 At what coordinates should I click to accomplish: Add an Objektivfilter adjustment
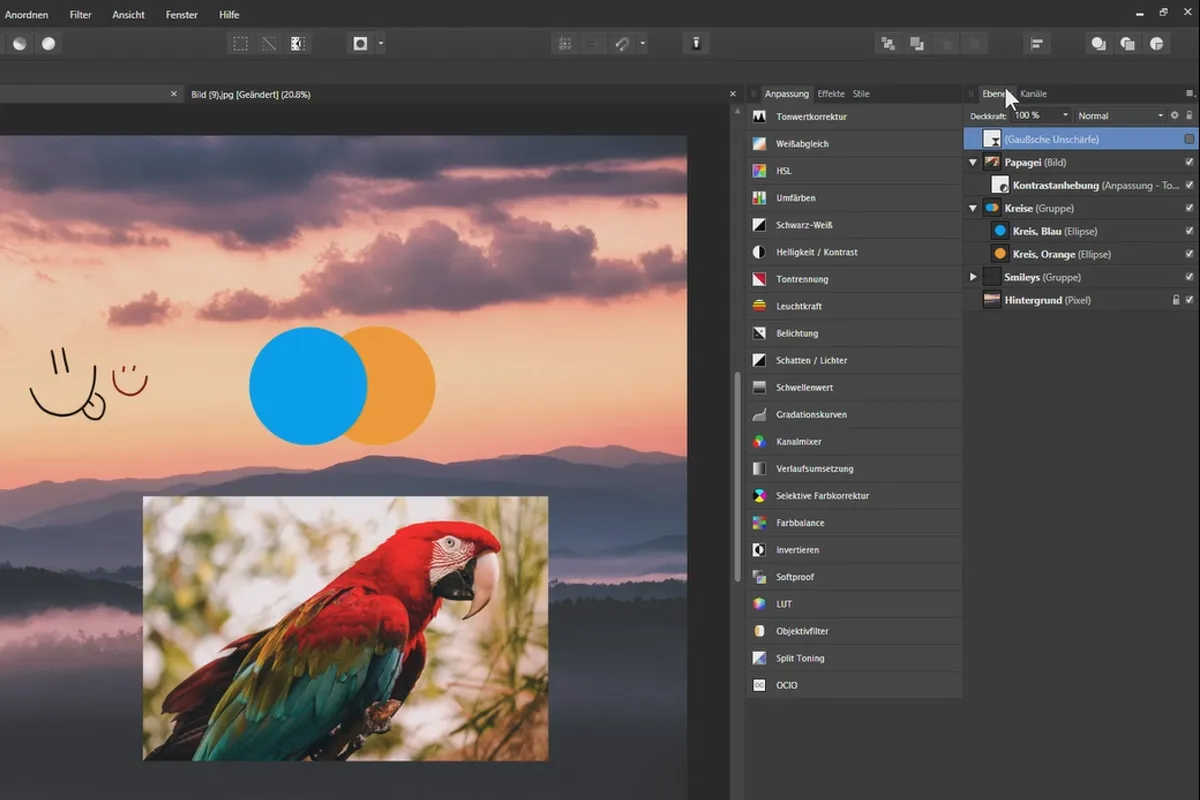point(855,631)
